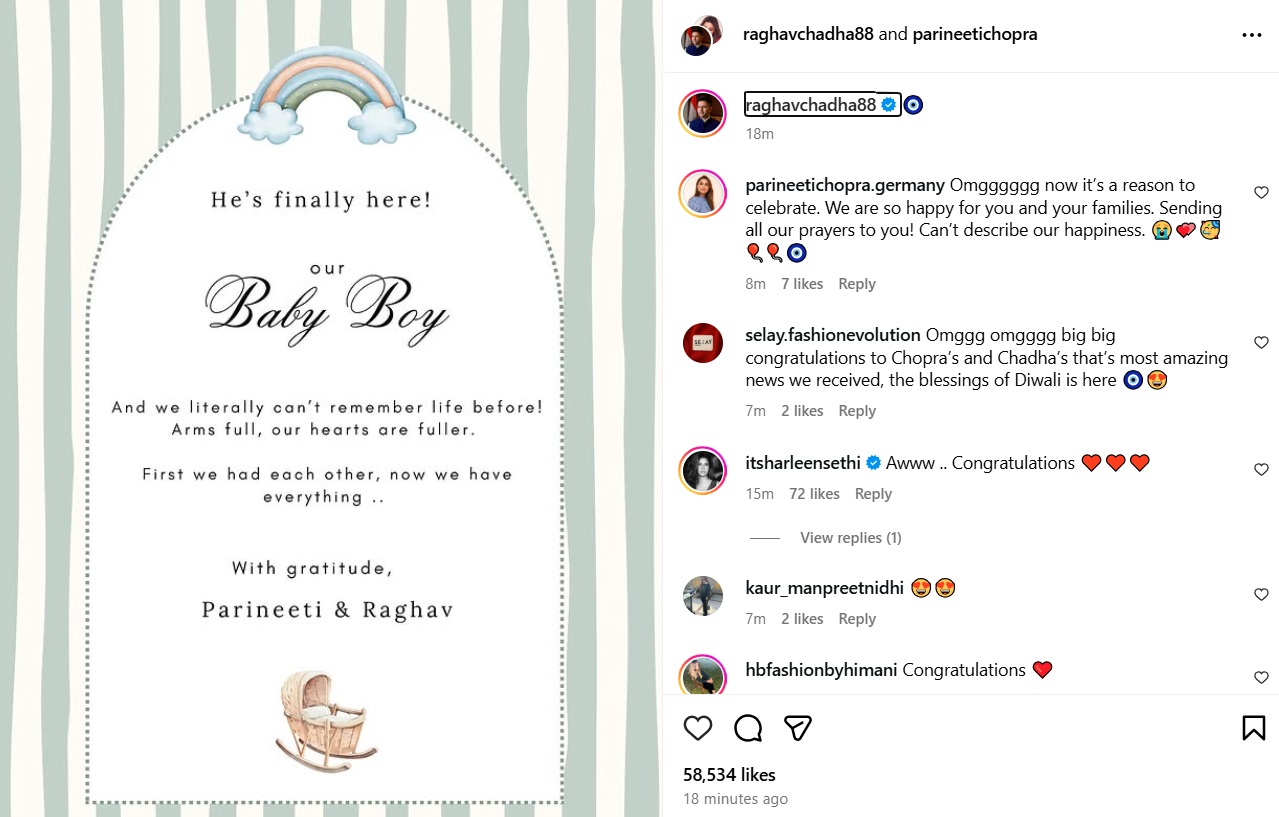Open raghavchadha88 profile picture in caption

coord(702,112)
